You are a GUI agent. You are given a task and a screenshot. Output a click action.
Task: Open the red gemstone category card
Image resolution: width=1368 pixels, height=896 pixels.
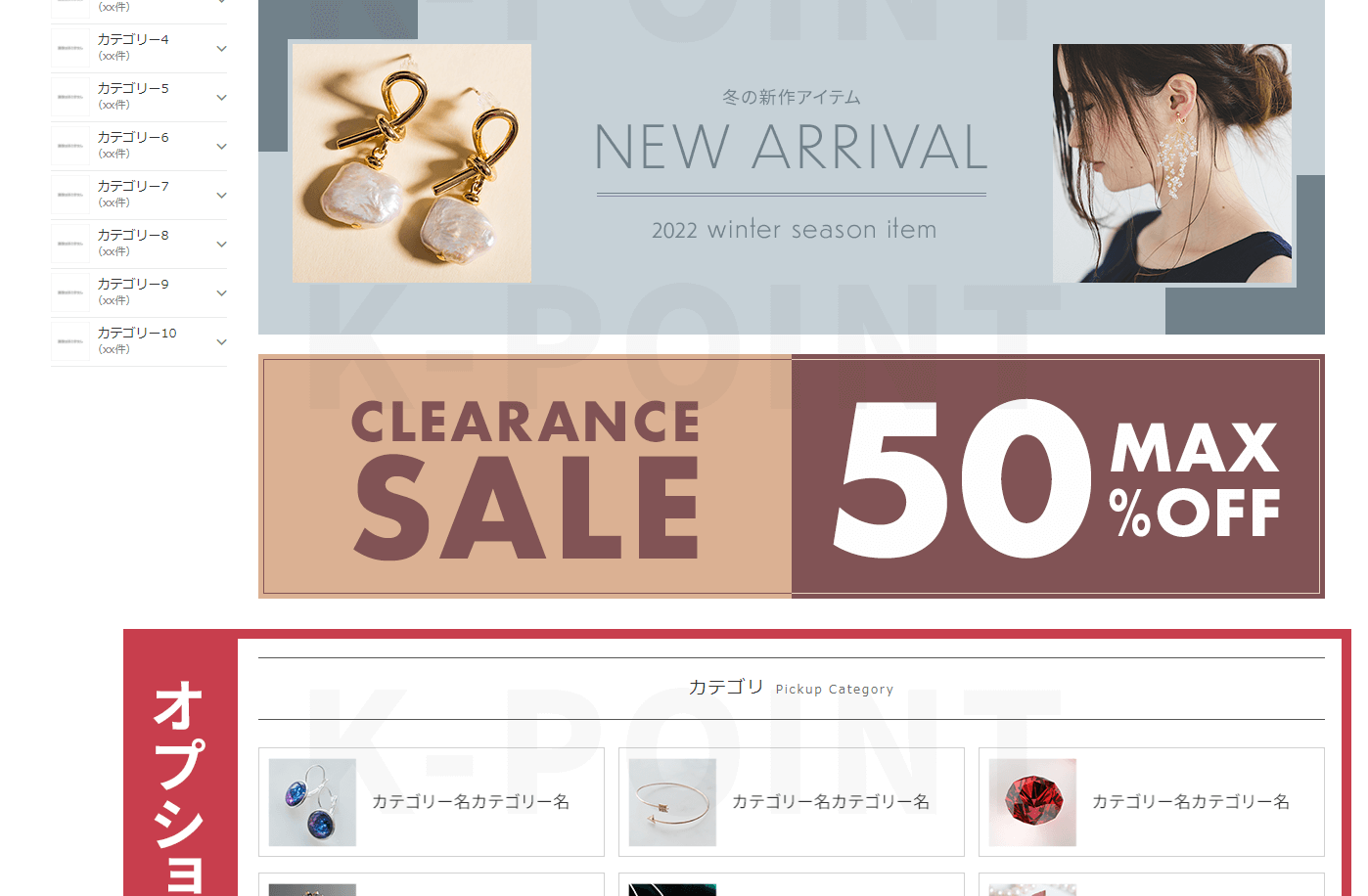click(1152, 802)
